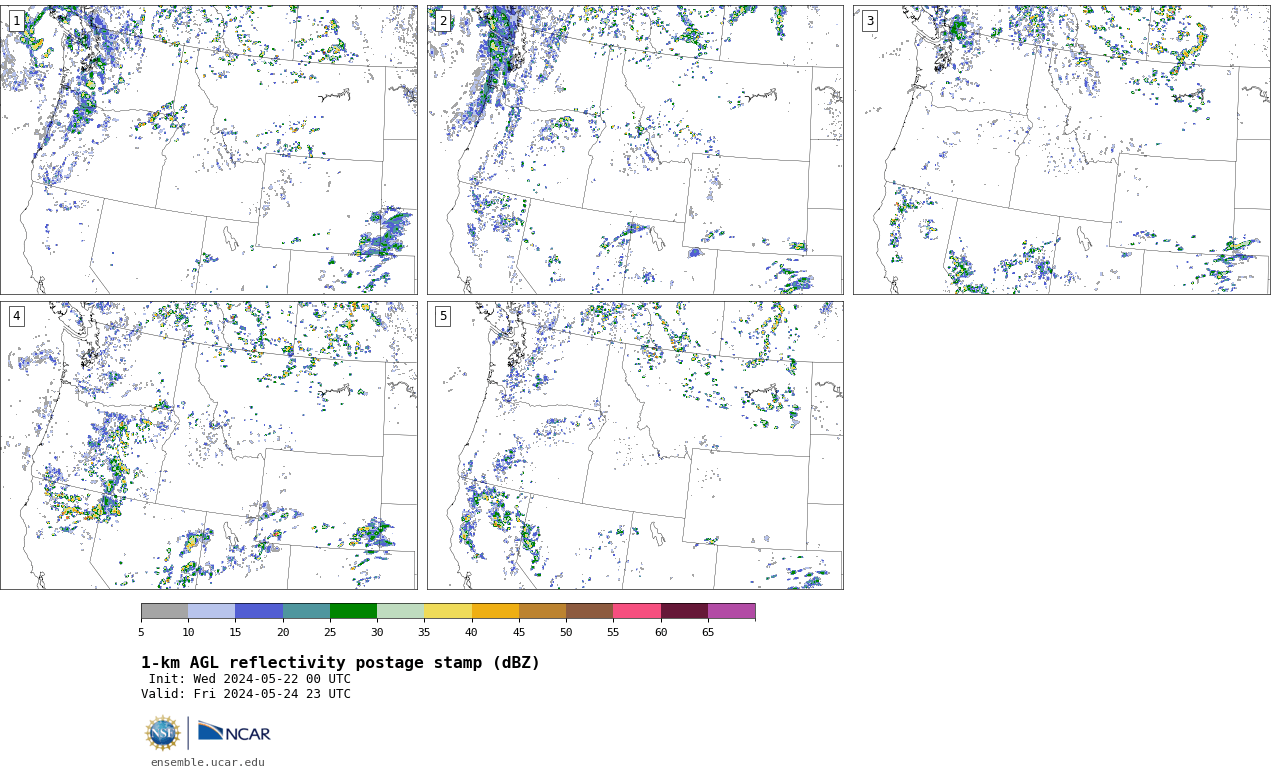Open ensemble member 5 reflectivity map
Image resolution: width=1280 pixels, height=773 pixels.
pyautogui.click(x=635, y=446)
